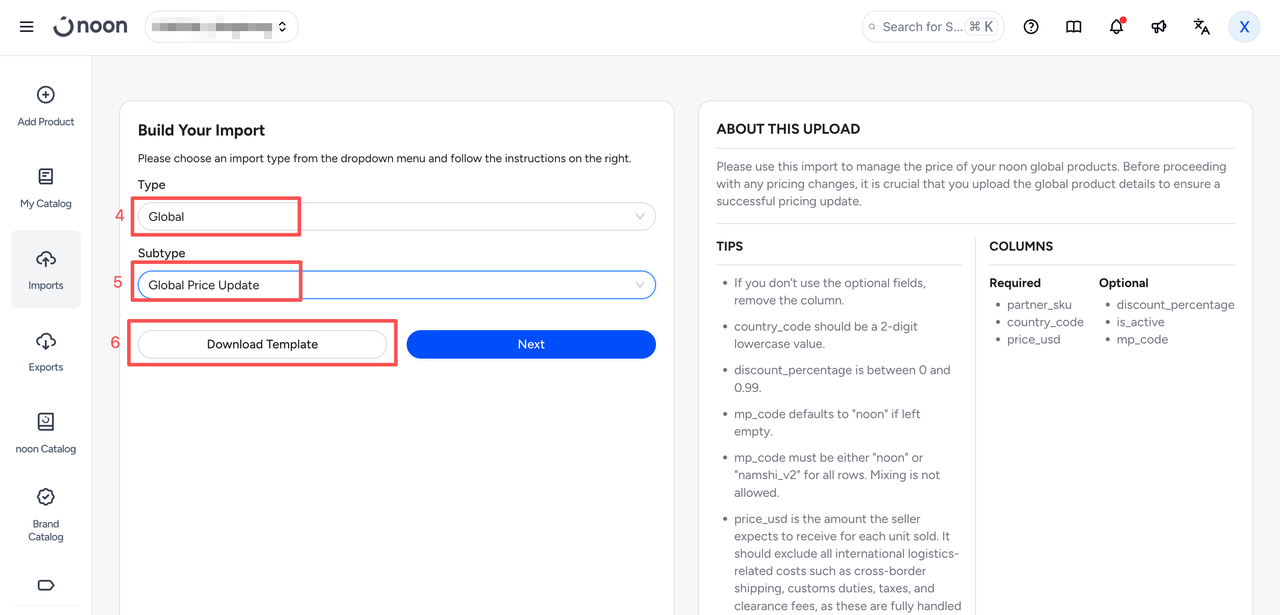Image resolution: width=1280 pixels, height=615 pixels.
Task: Open the guide book icon
Action: [1074, 27]
